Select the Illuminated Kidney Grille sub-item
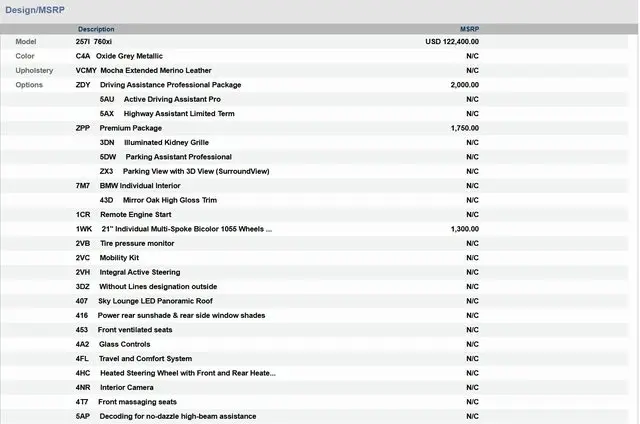640x424 pixels. 166,143
